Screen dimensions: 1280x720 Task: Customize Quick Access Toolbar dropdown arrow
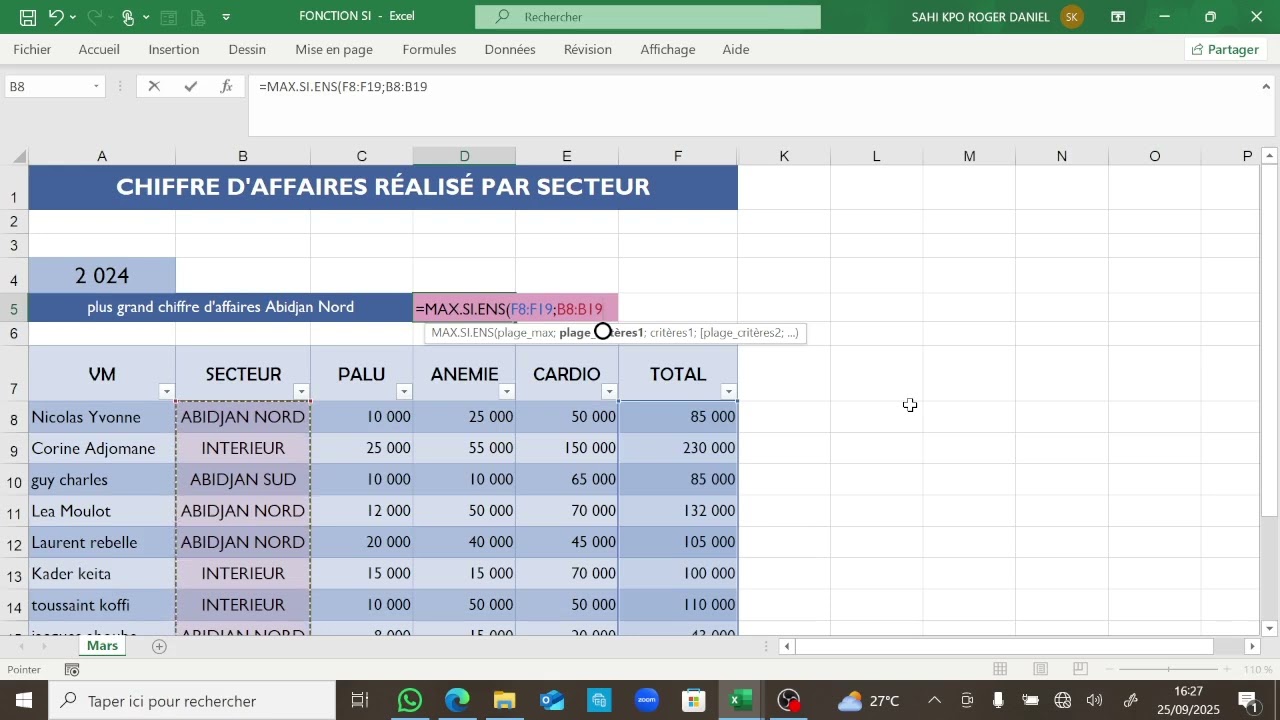click(226, 17)
